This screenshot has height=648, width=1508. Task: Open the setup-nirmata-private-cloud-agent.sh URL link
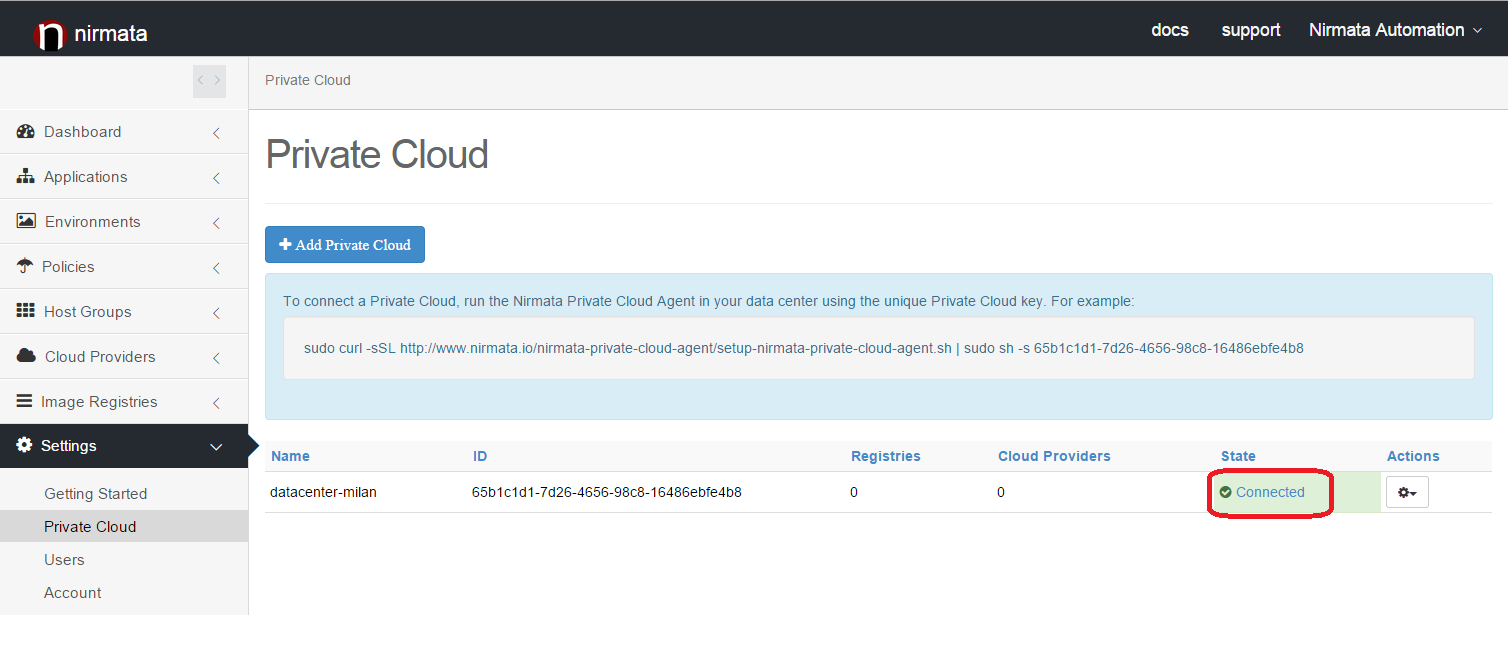point(676,349)
